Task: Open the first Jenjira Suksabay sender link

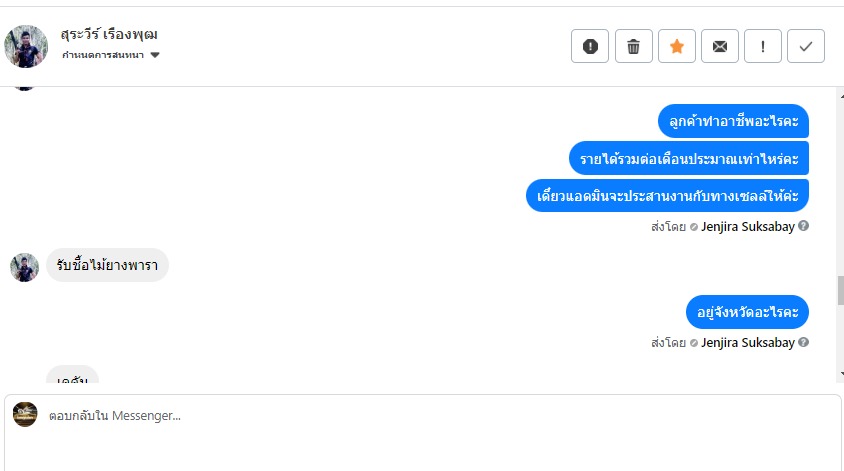Action: [x=748, y=226]
